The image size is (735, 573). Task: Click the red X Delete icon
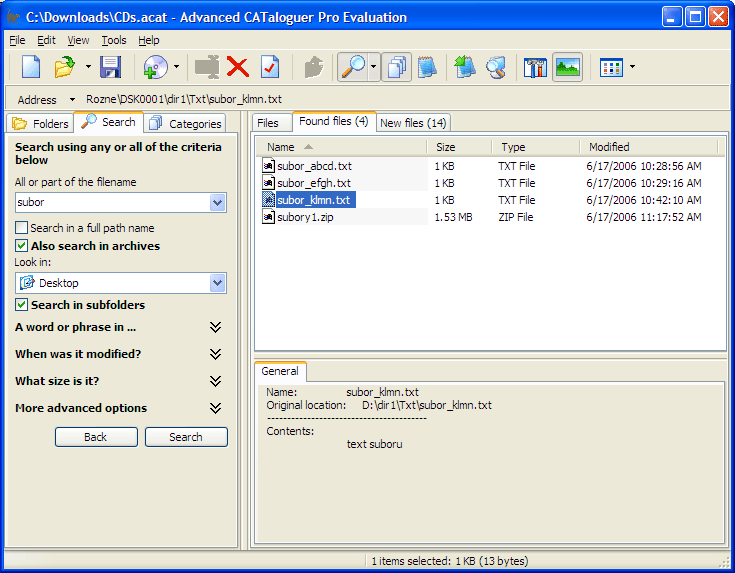click(x=238, y=67)
